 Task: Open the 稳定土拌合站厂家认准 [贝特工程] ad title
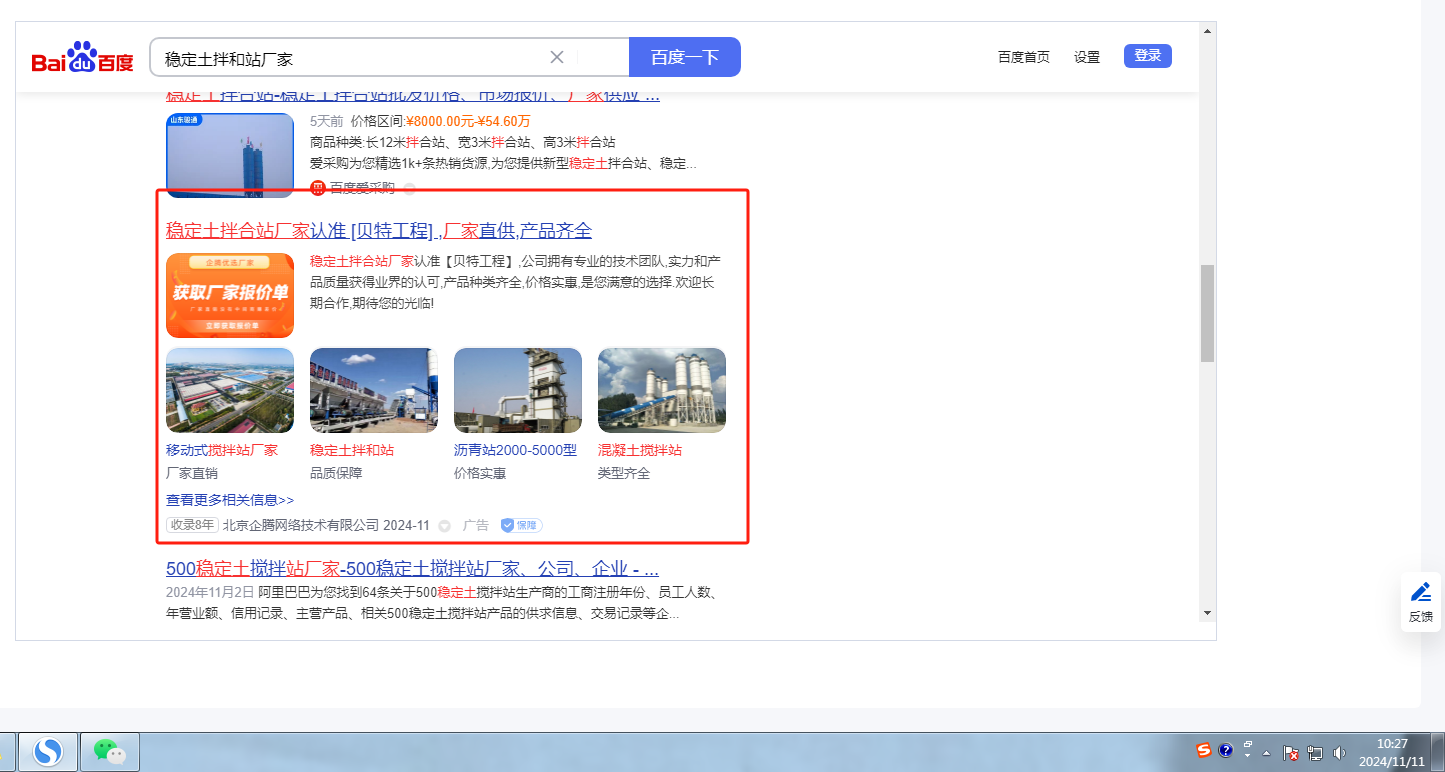click(379, 231)
